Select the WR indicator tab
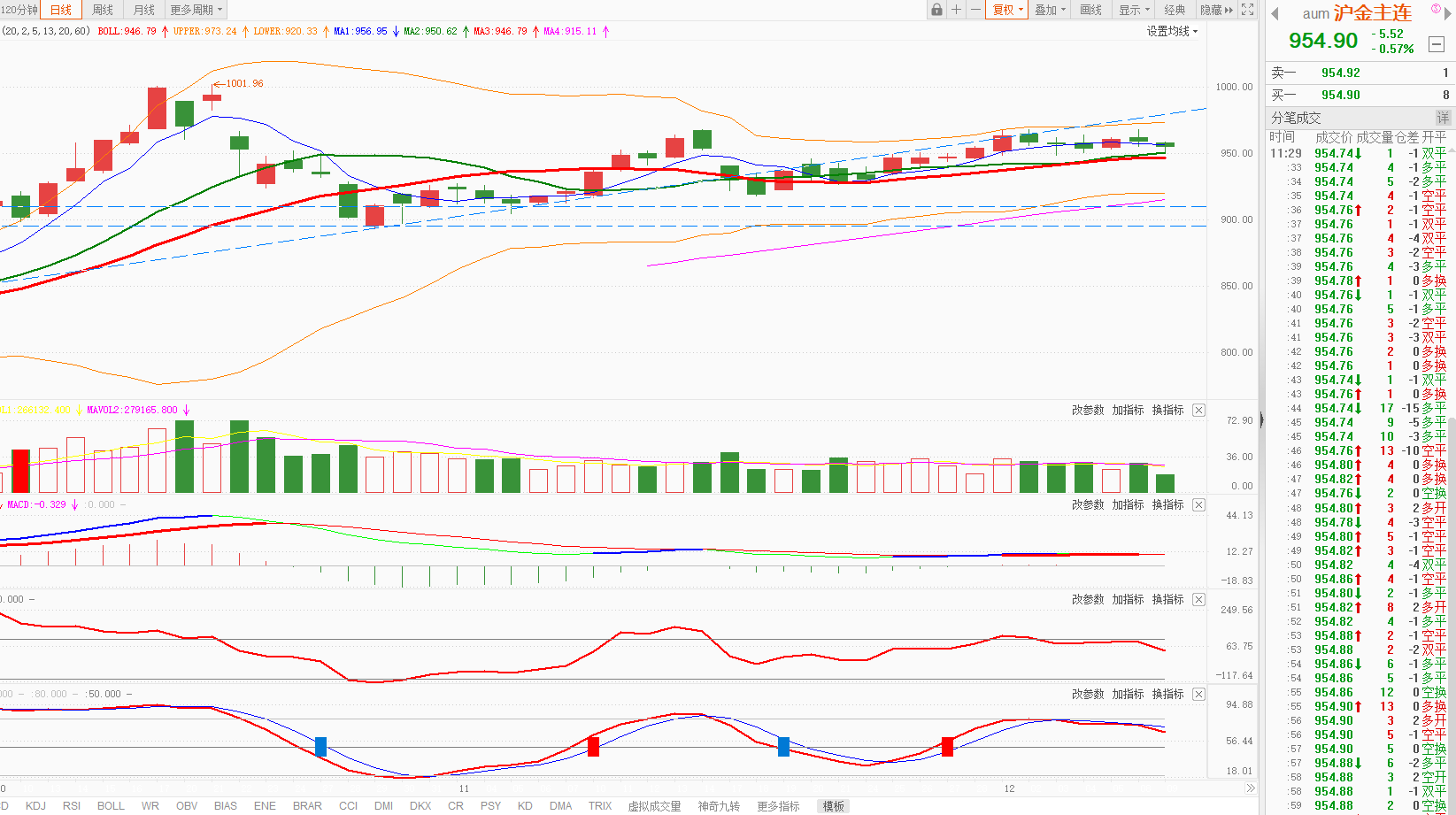 pyautogui.click(x=150, y=806)
